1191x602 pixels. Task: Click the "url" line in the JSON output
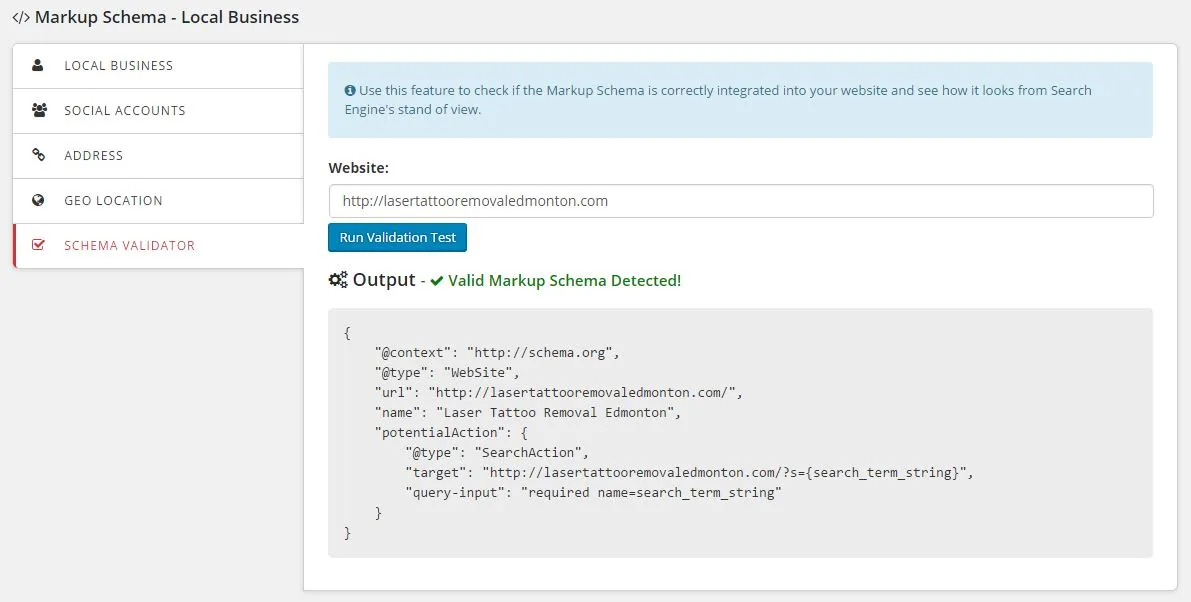tap(558, 392)
